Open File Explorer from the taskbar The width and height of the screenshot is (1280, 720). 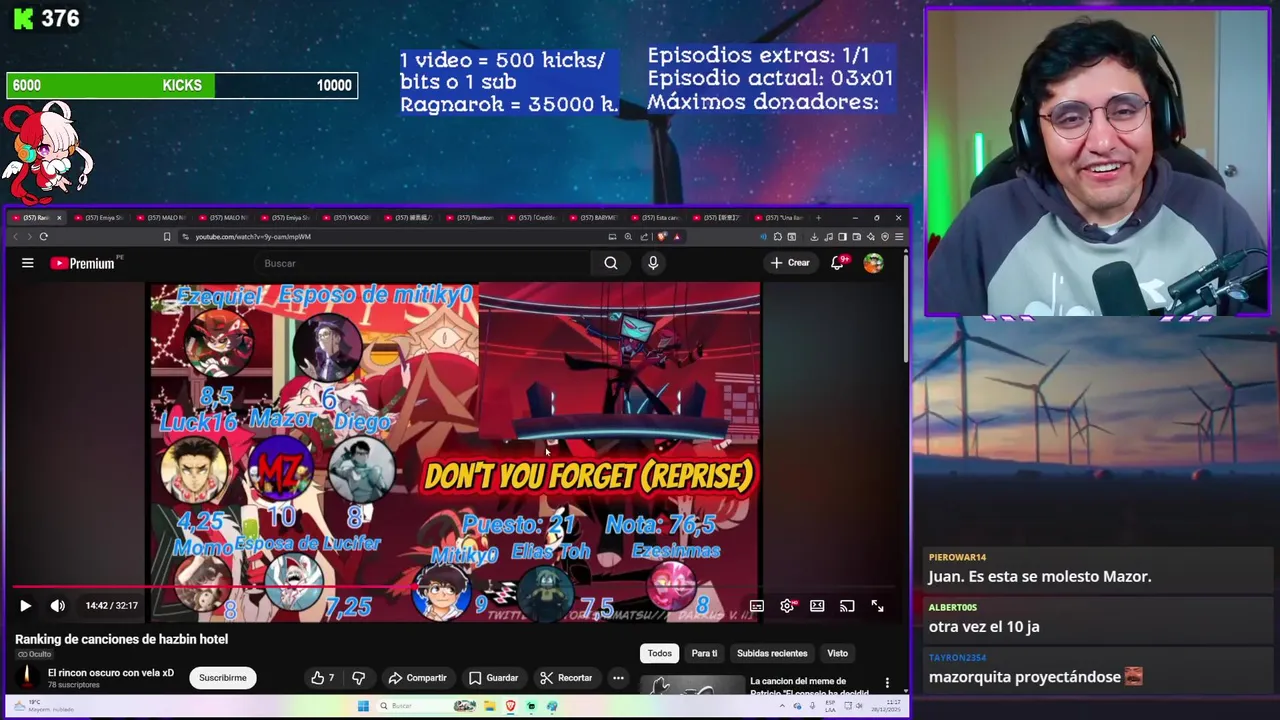point(492,706)
